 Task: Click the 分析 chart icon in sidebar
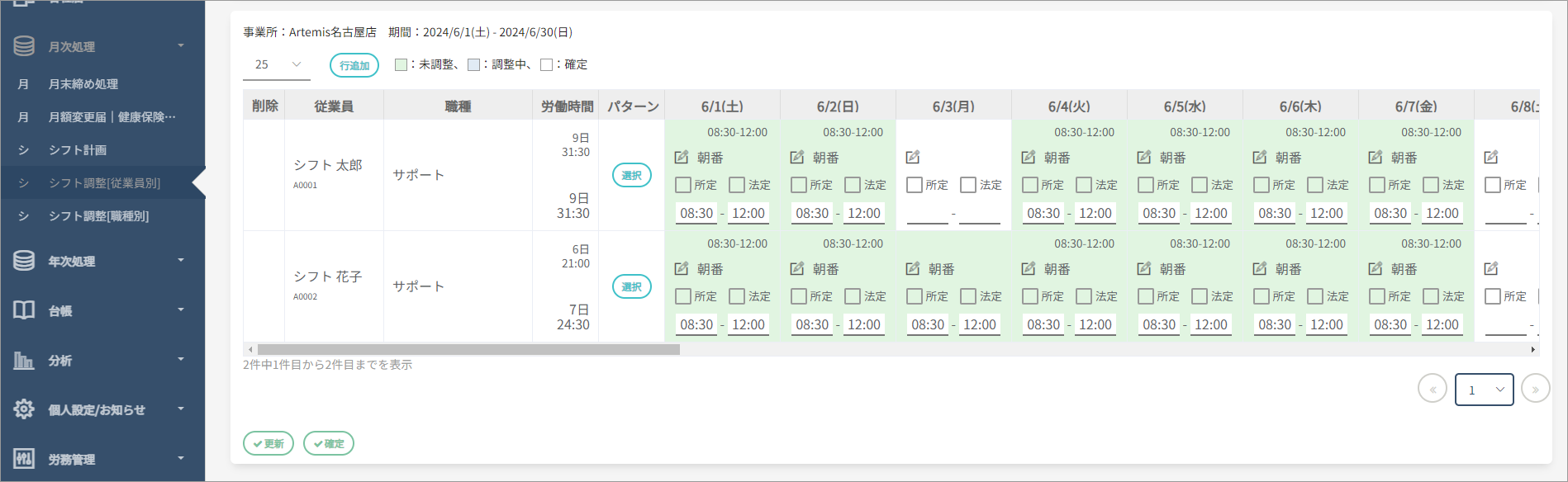point(24,360)
